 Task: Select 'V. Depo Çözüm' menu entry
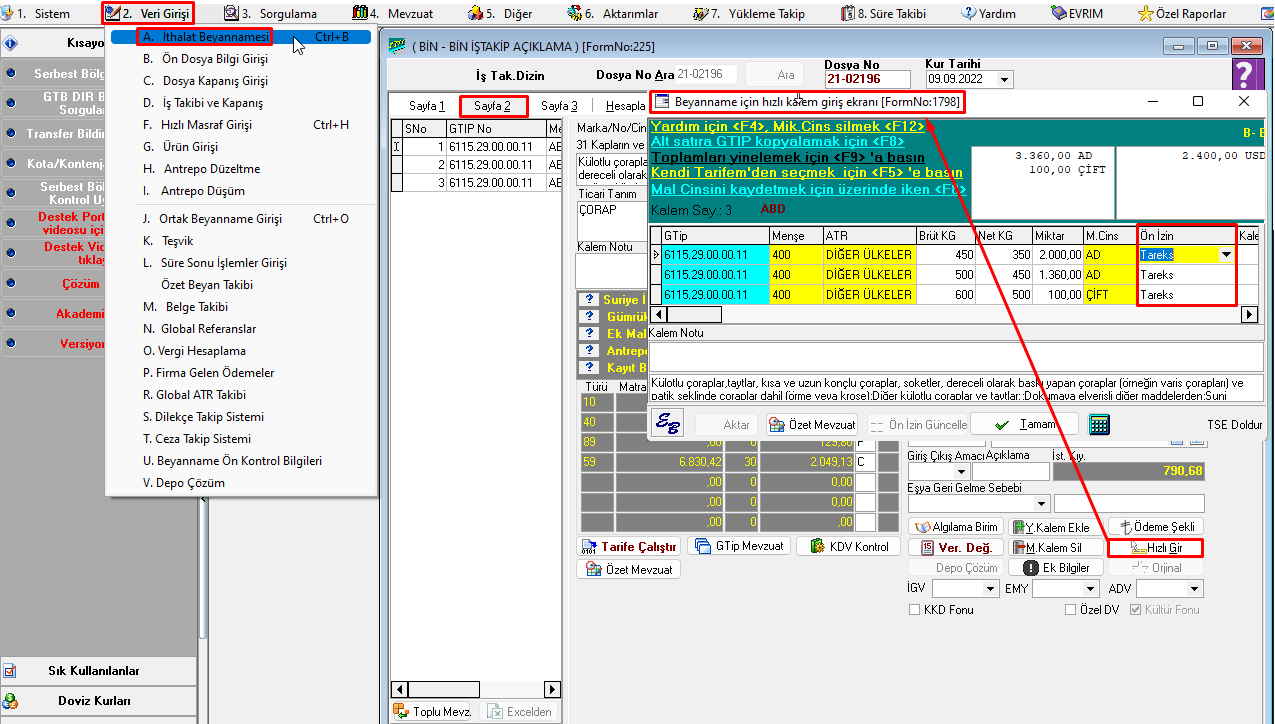[240, 483]
